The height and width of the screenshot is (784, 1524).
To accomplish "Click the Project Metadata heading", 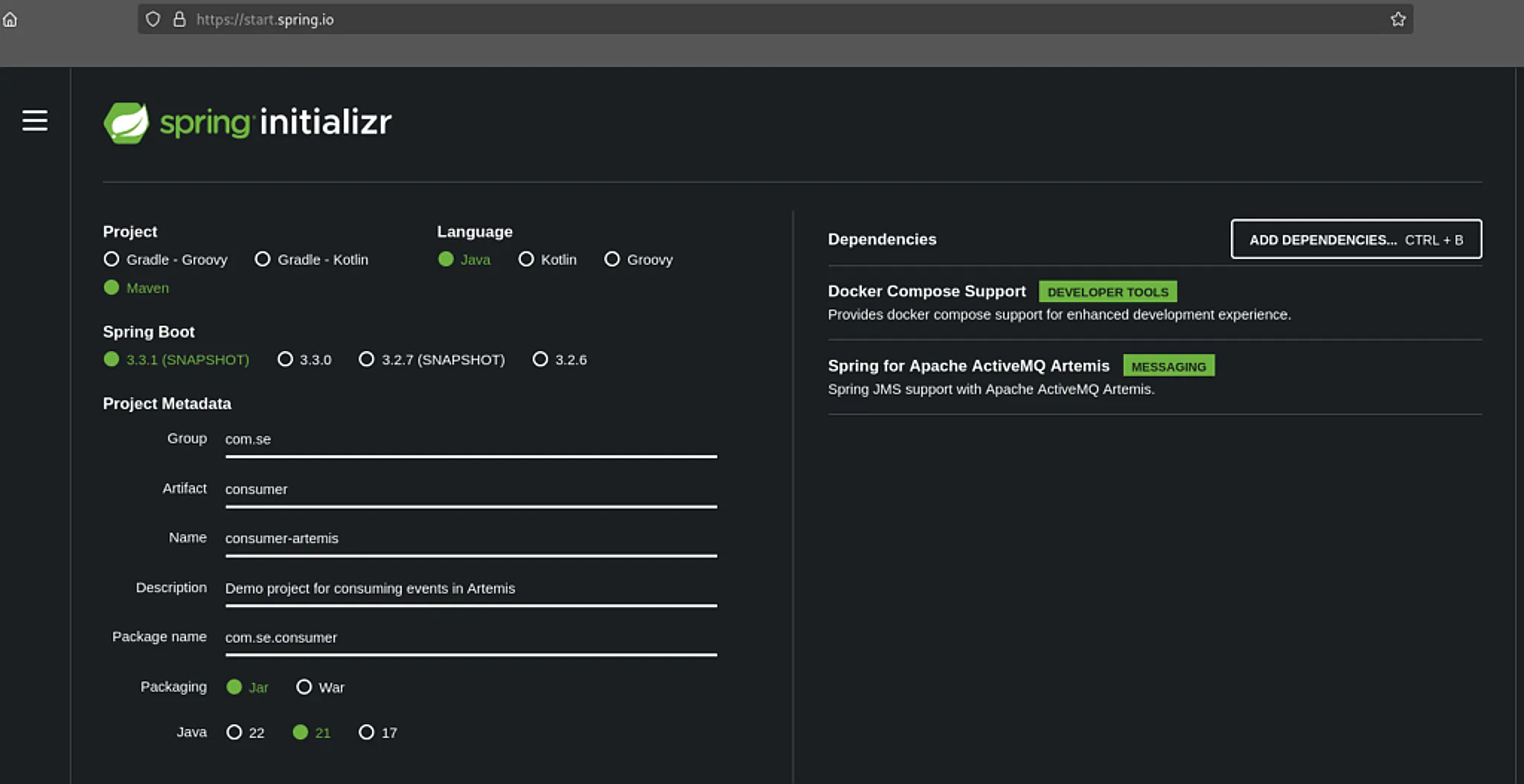I will [167, 403].
